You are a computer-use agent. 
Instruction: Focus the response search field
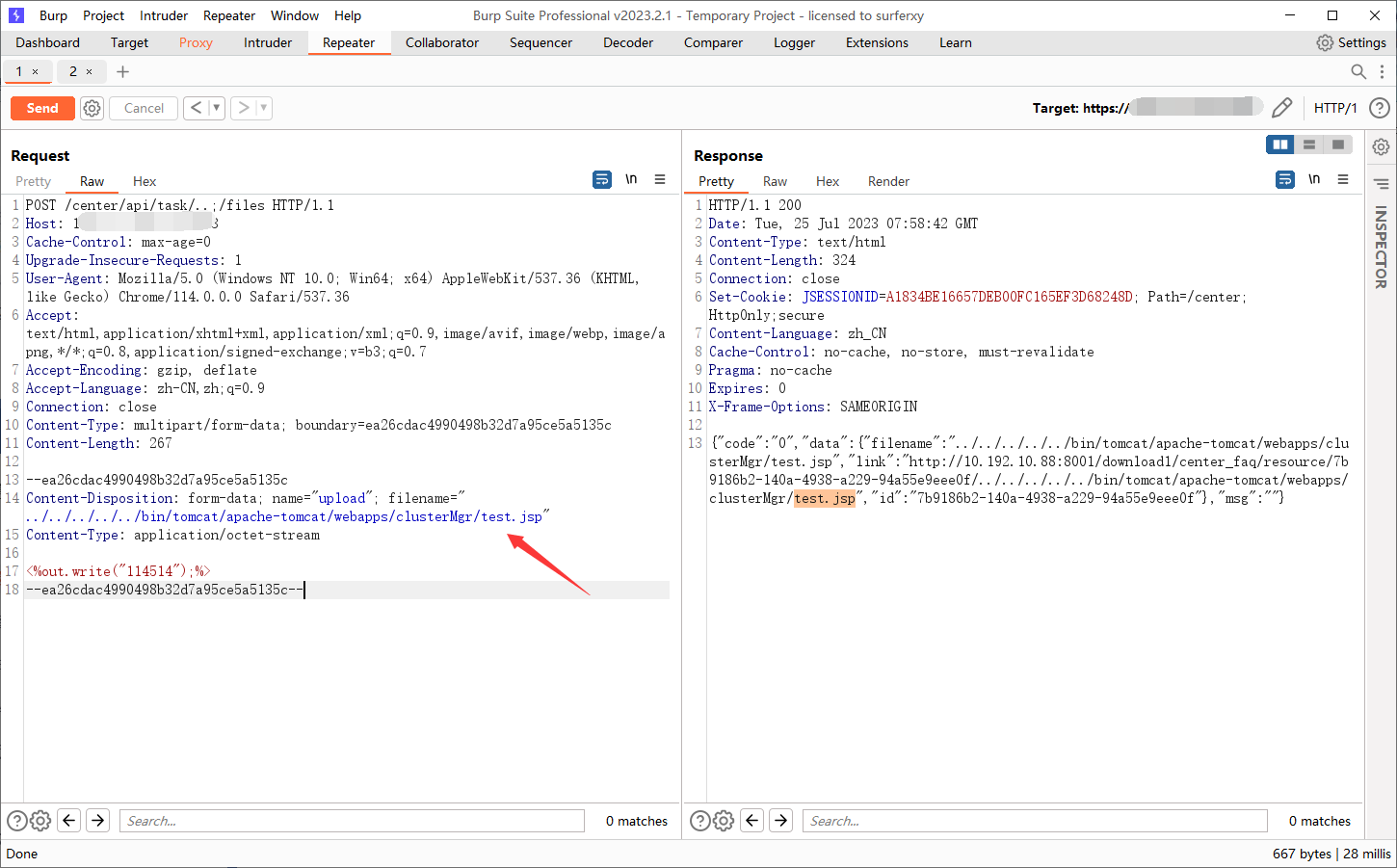[x=1035, y=821]
